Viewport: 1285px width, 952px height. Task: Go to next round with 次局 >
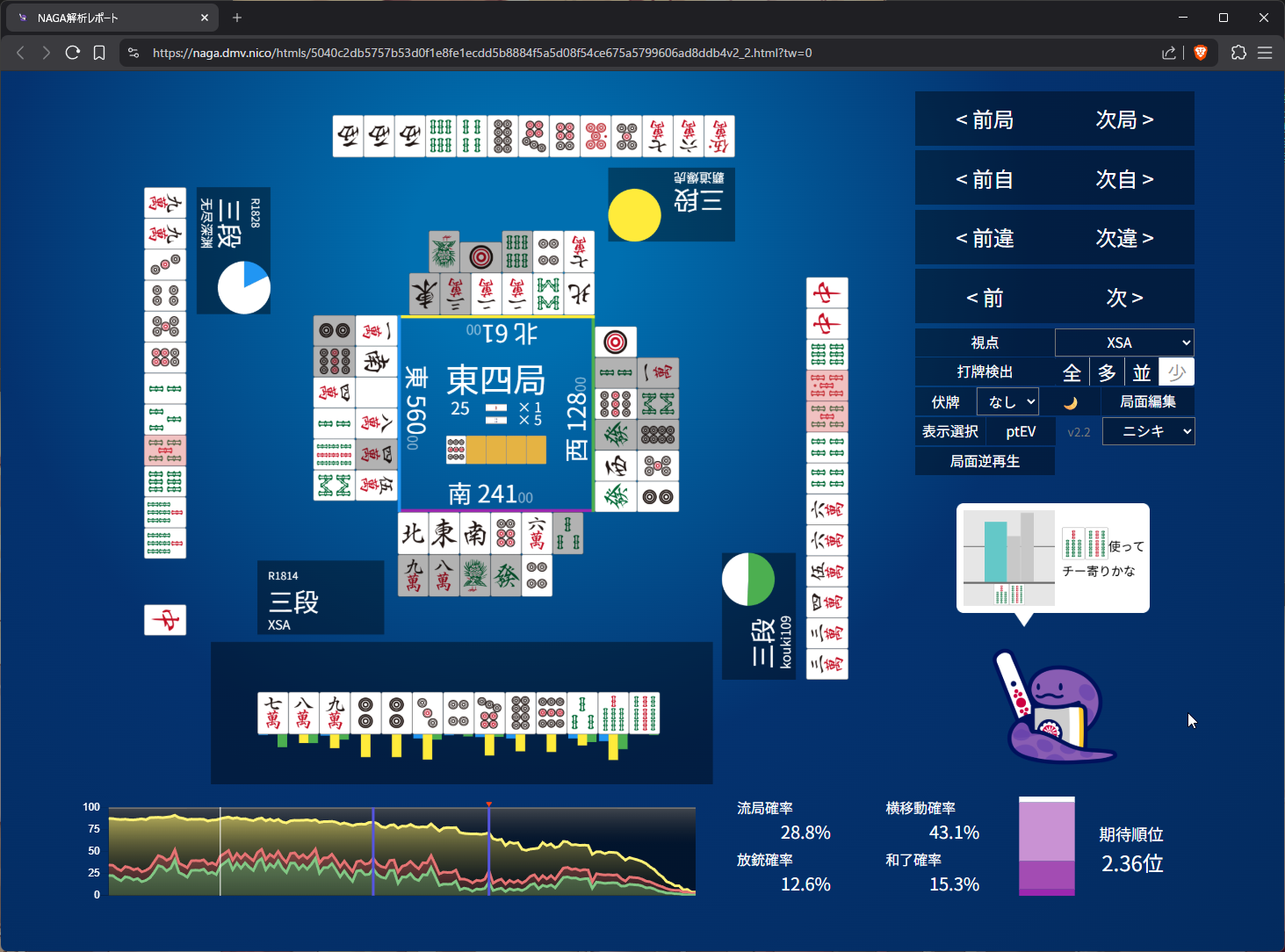(x=1124, y=119)
